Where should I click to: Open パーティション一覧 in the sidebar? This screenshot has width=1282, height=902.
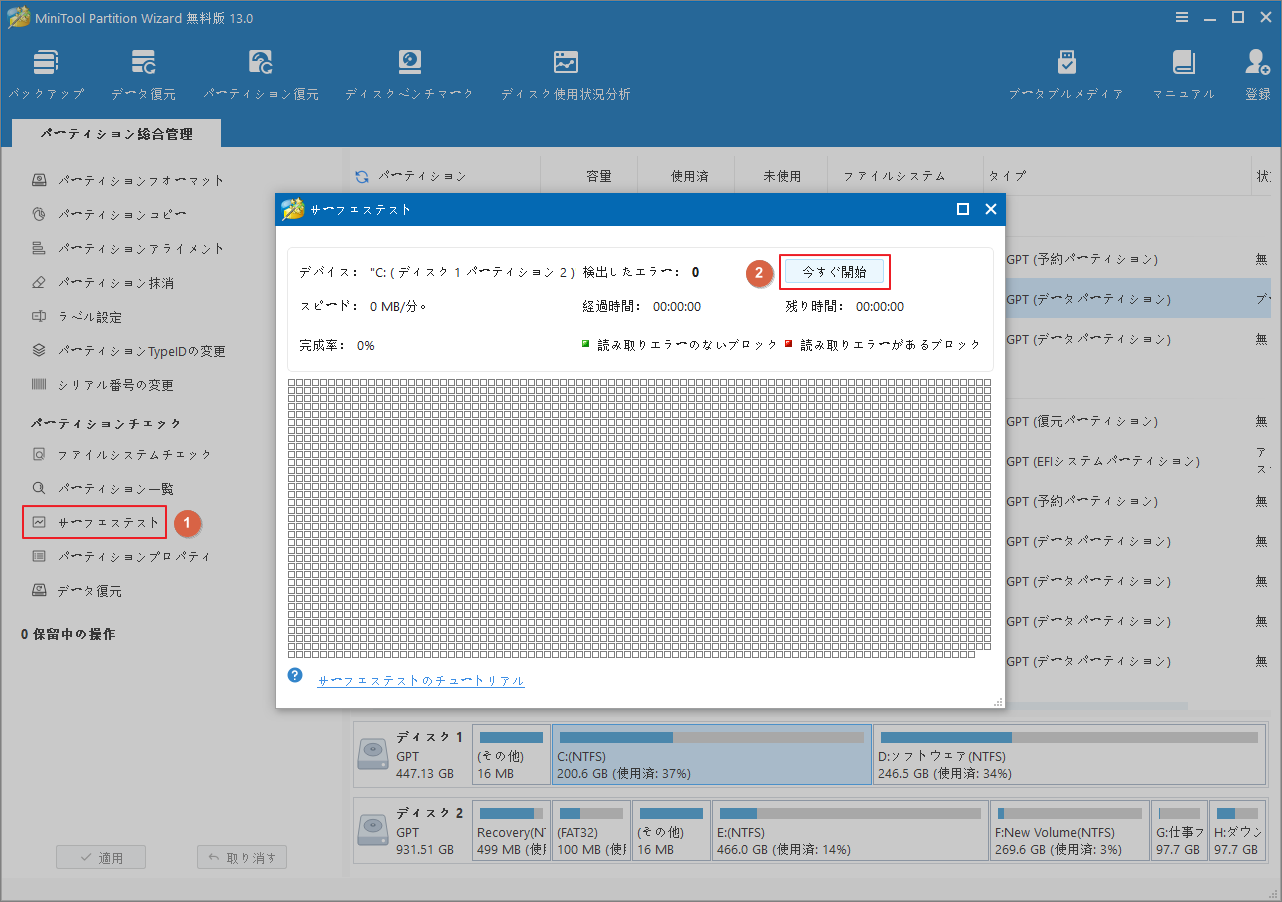[x=103, y=488]
